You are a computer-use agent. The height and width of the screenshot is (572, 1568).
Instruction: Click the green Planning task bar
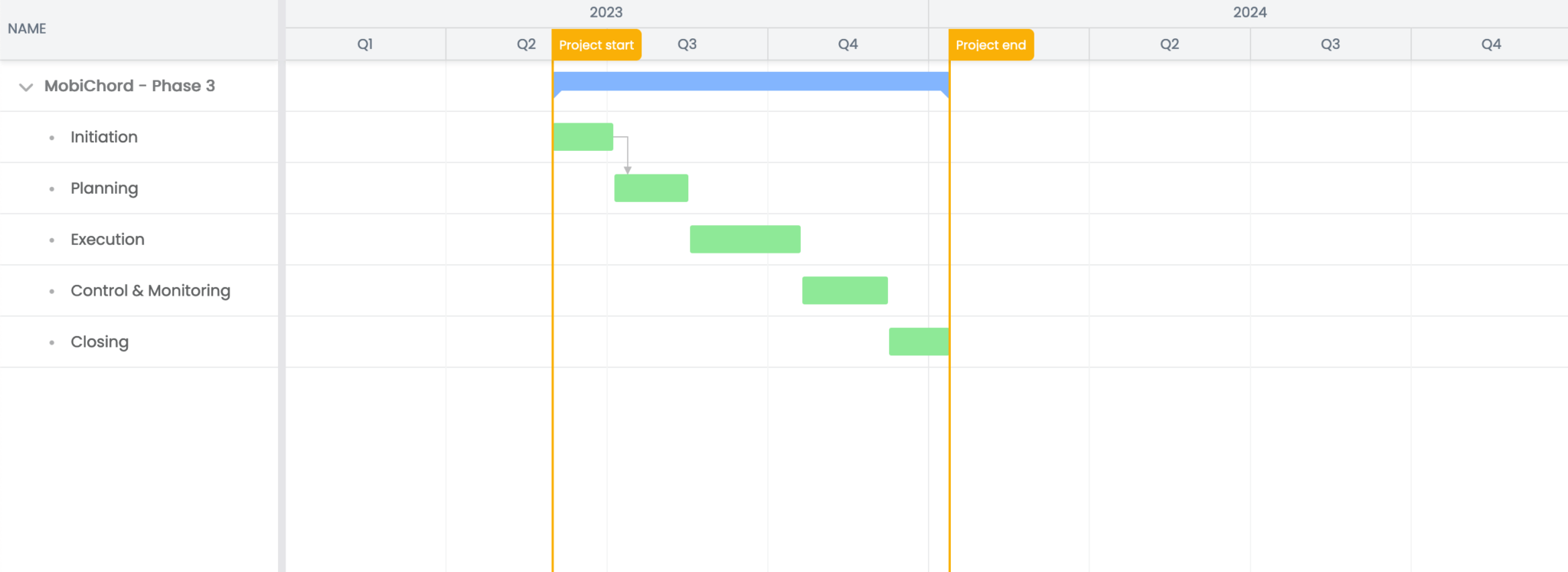pyautogui.click(x=652, y=188)
